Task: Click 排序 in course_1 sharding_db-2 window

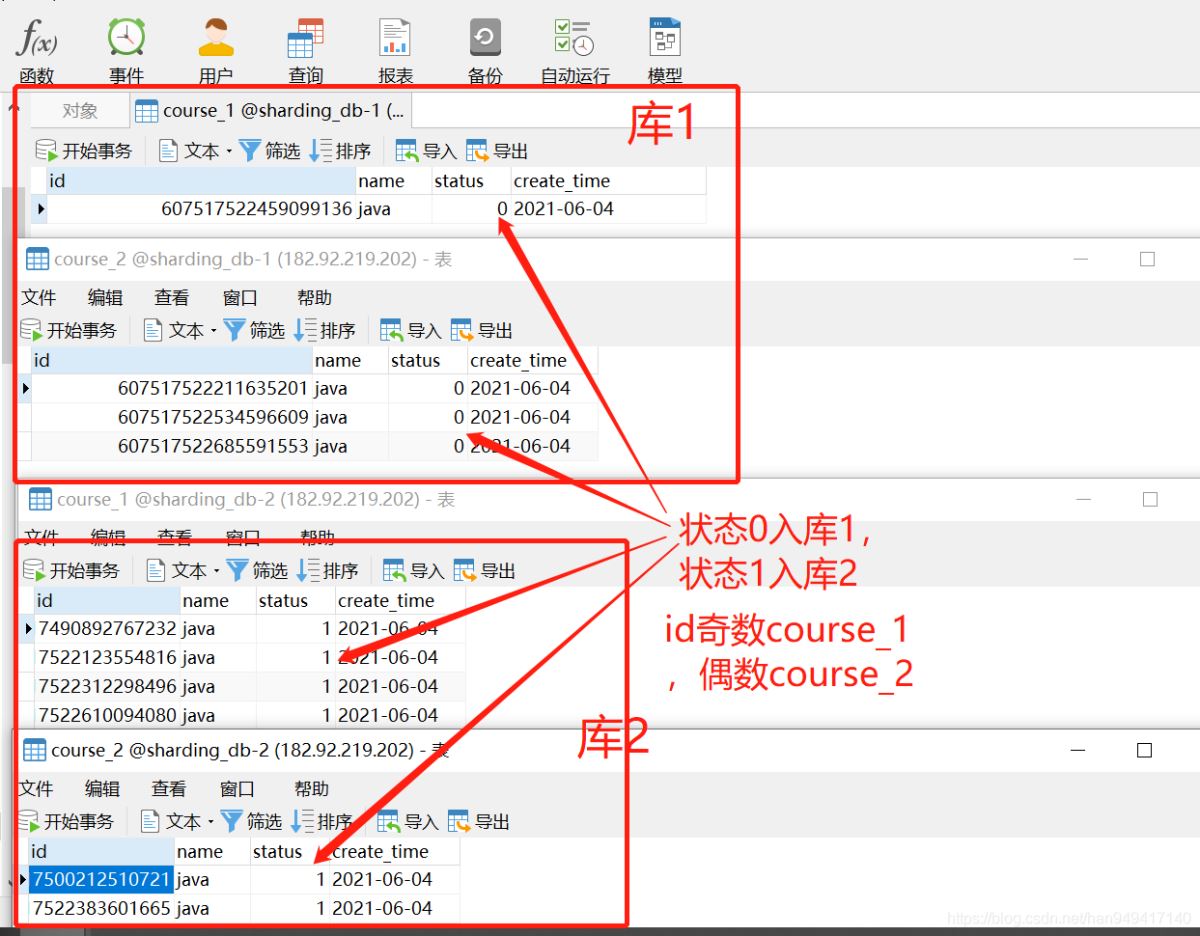Action: [x=328, y=571]
